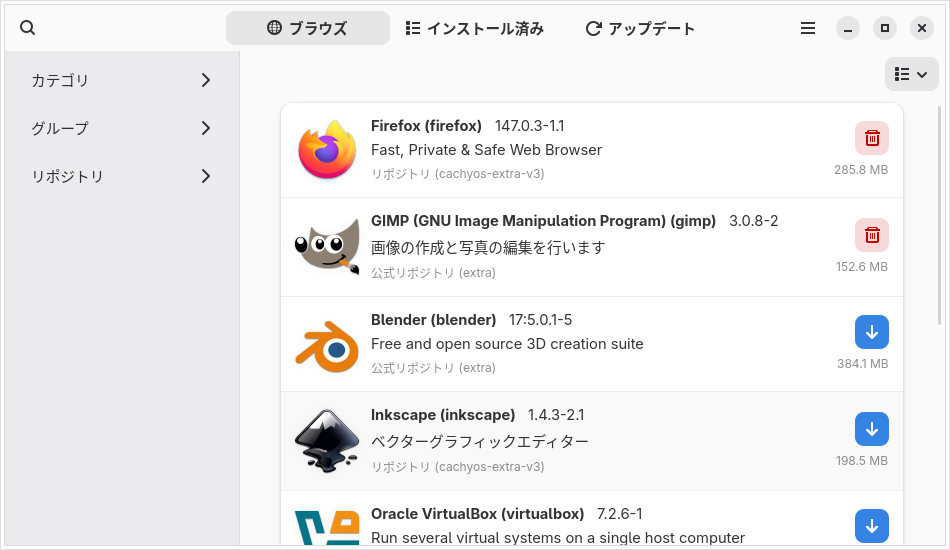
Task: Click the package list vertical scrollbar
Action: 940,216
